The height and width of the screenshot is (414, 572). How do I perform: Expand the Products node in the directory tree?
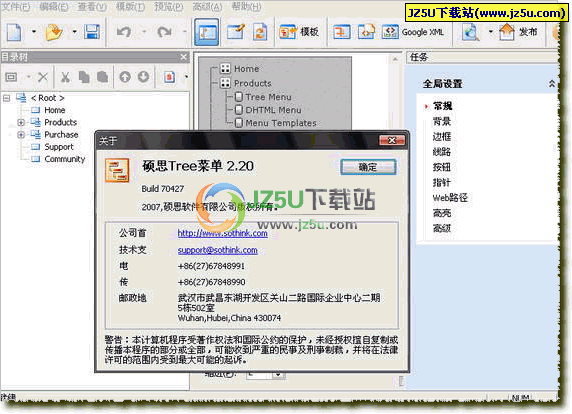(x=21, y=122)
